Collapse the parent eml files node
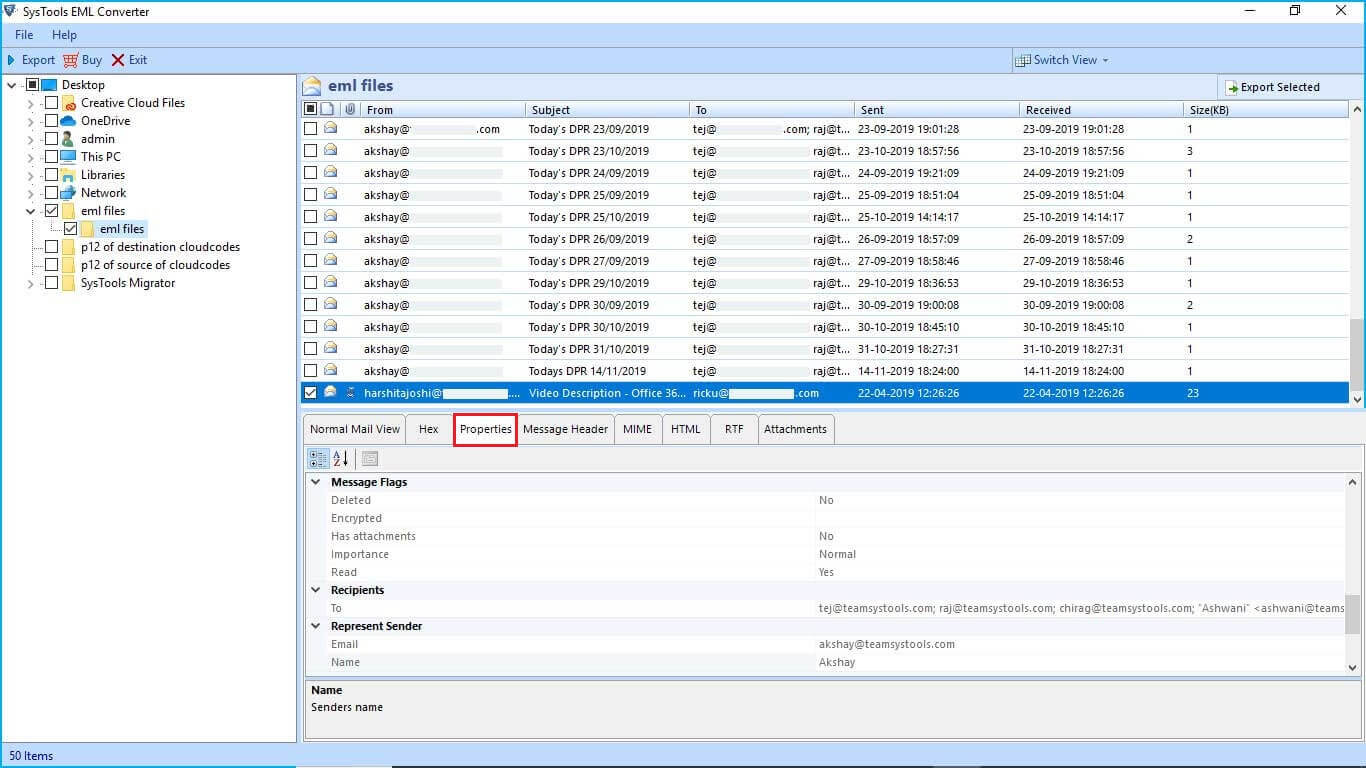The width and height of the screenshot is (1366, 768). pyautogui.click(x=31, y=211)
